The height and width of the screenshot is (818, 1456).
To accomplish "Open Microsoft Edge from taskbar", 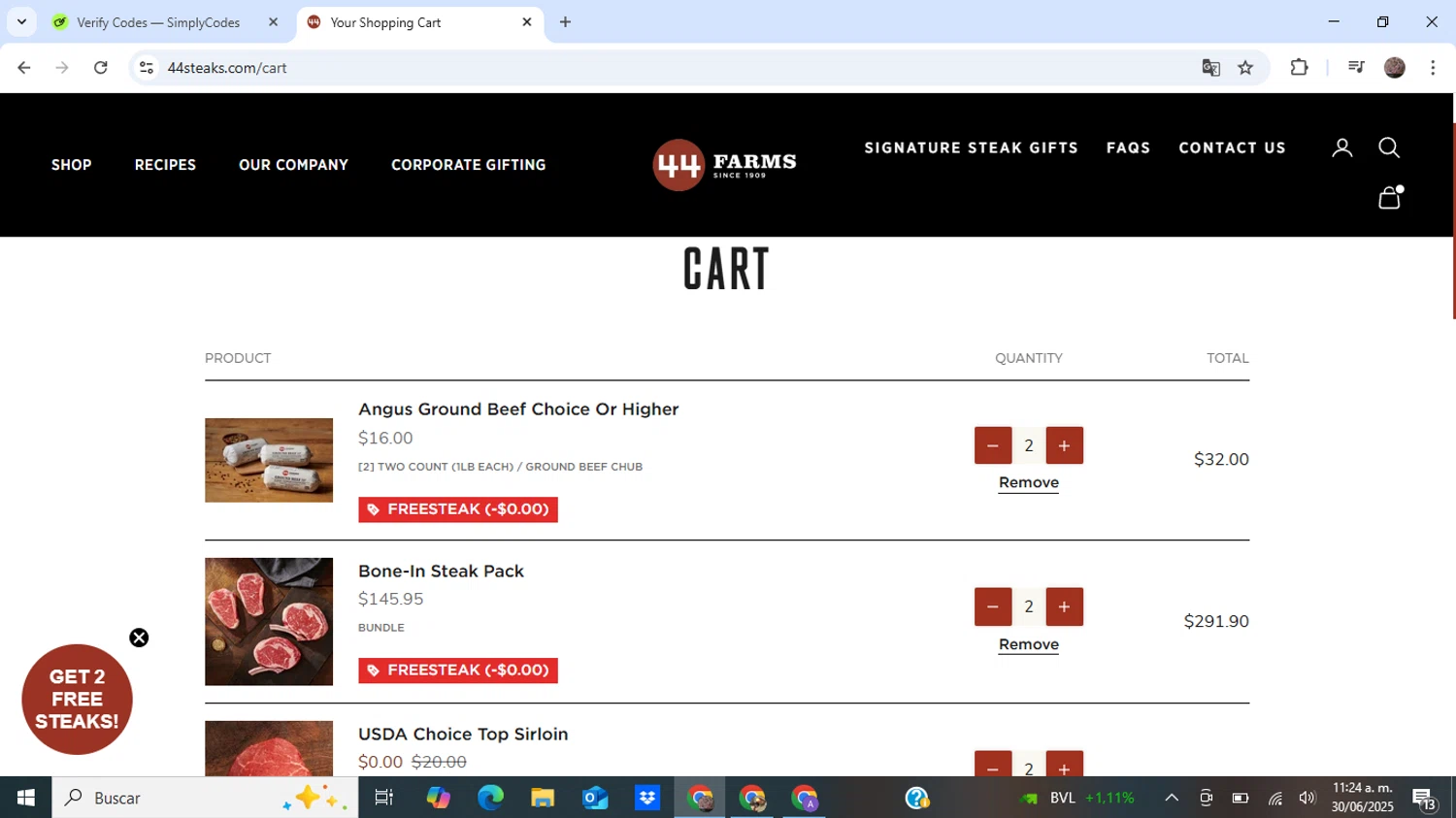I will 490,798.
